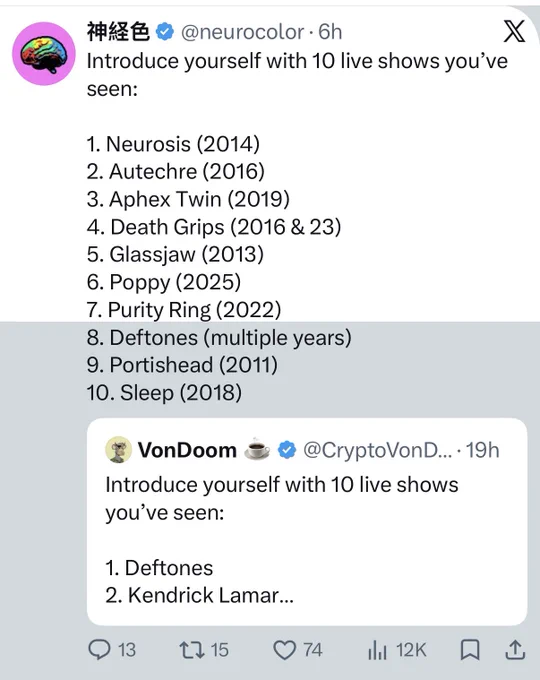540x680 pixels.
Task: Repost this tweet using the retweet icon
Action: (192, 650)
